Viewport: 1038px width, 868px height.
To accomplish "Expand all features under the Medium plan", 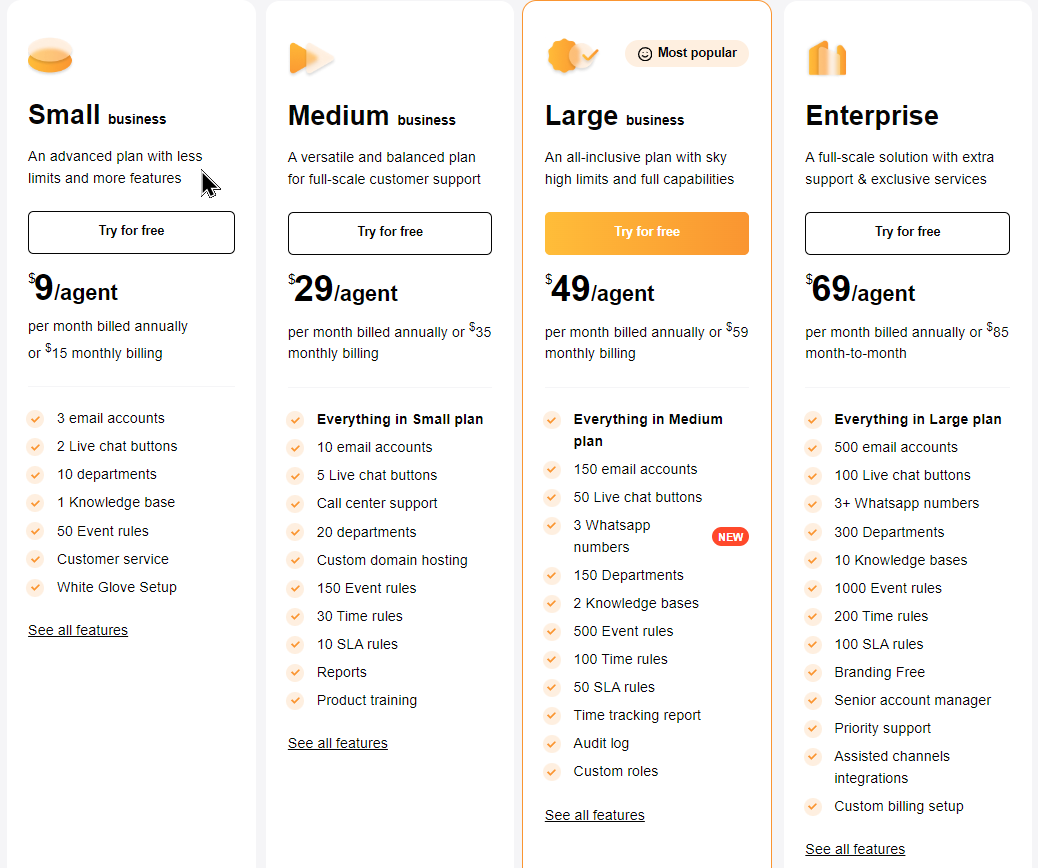I will point(337,743).
